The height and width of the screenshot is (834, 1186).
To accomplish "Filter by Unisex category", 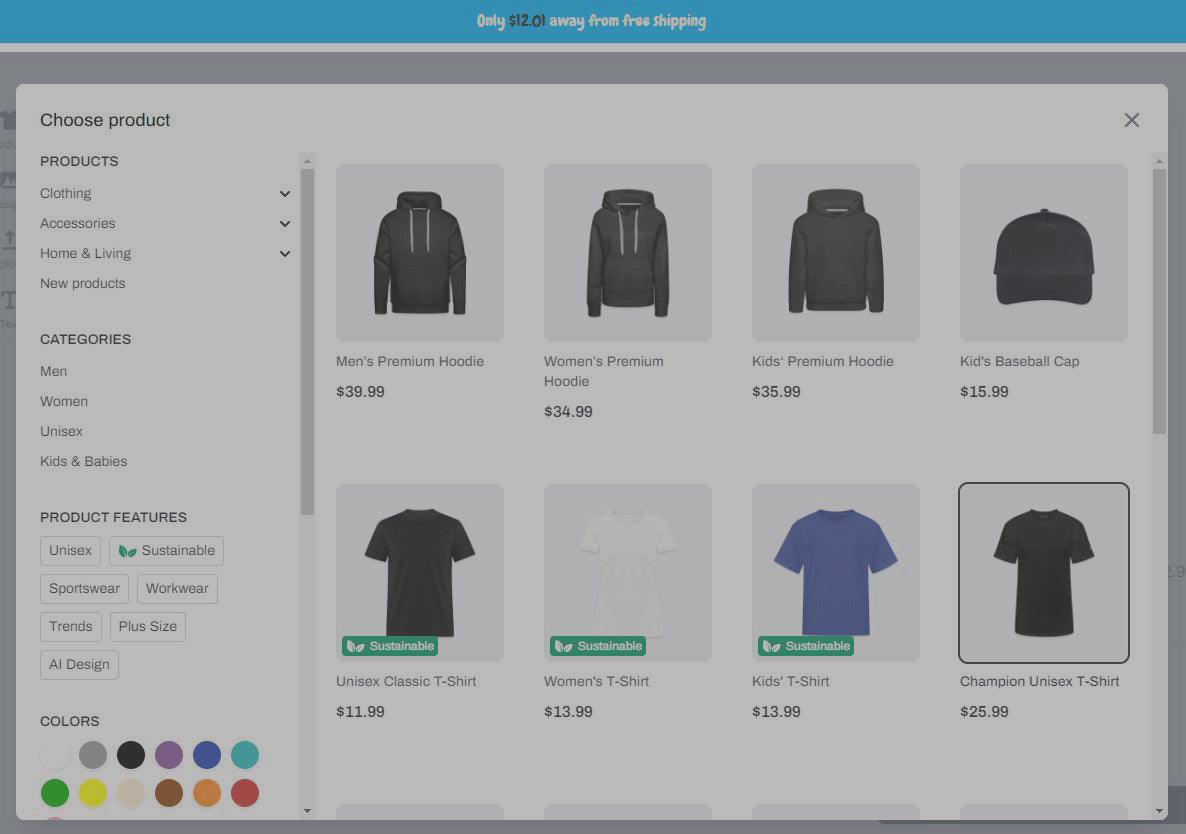I will click(x=61, y=431).
